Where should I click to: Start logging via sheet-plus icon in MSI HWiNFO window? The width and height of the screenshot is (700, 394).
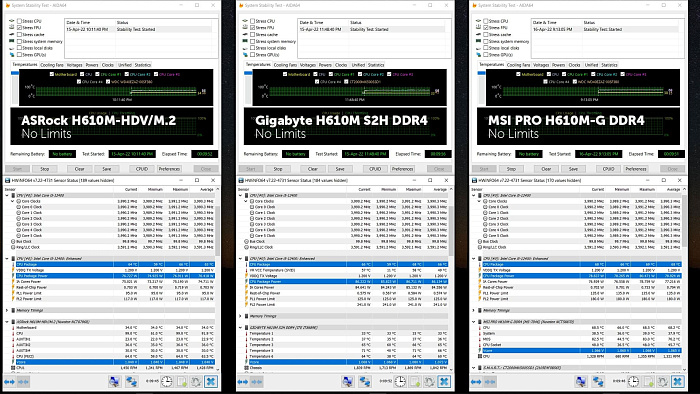point(649,382)
